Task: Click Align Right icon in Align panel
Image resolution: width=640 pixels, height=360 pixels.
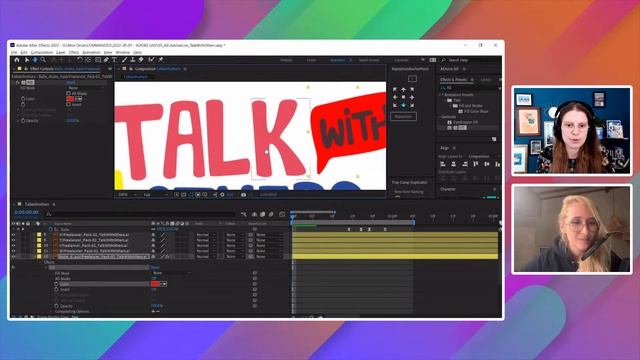Action: 464,164
